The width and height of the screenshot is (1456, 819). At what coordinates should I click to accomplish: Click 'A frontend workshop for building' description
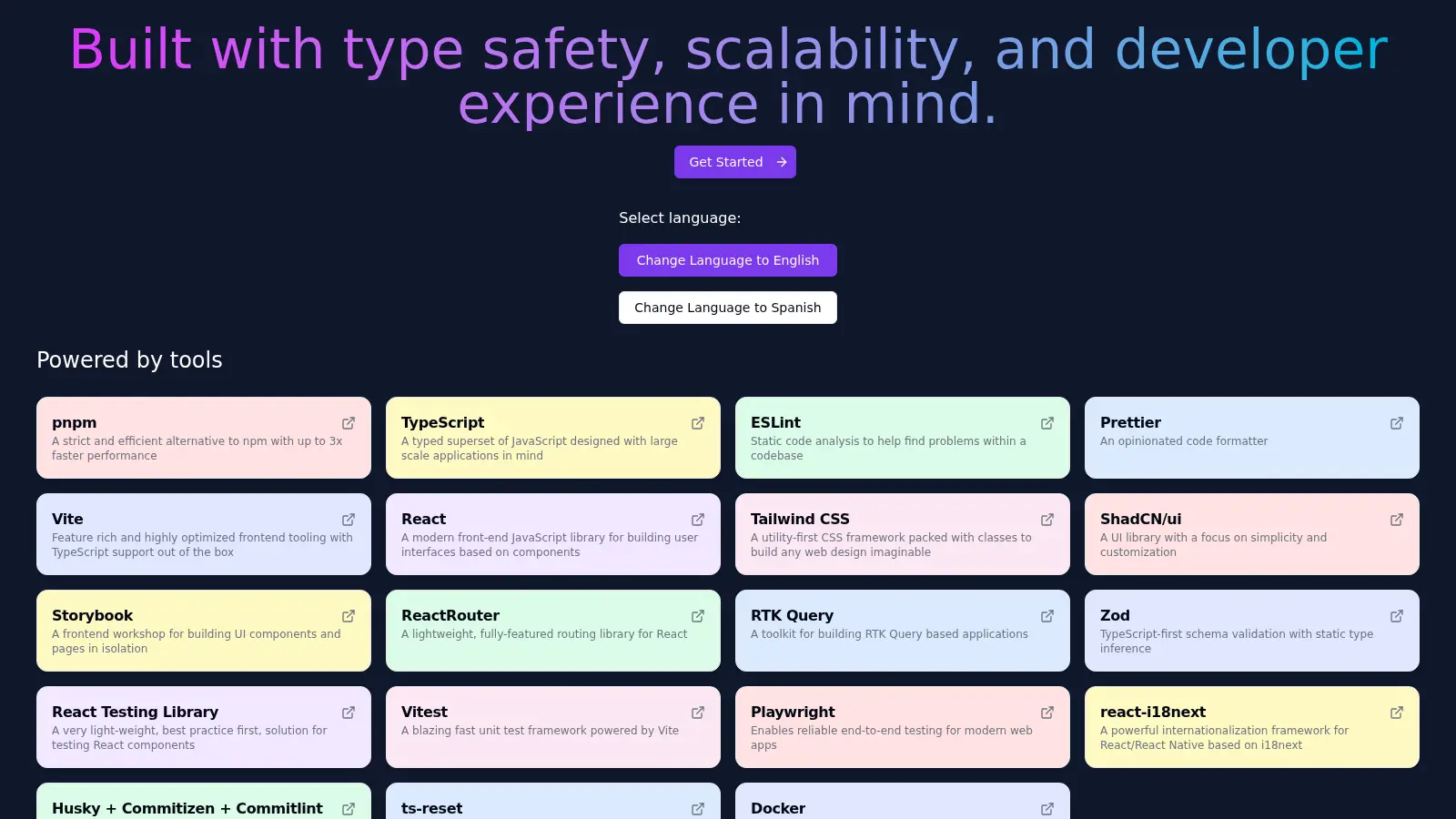[x=197, y=641]
